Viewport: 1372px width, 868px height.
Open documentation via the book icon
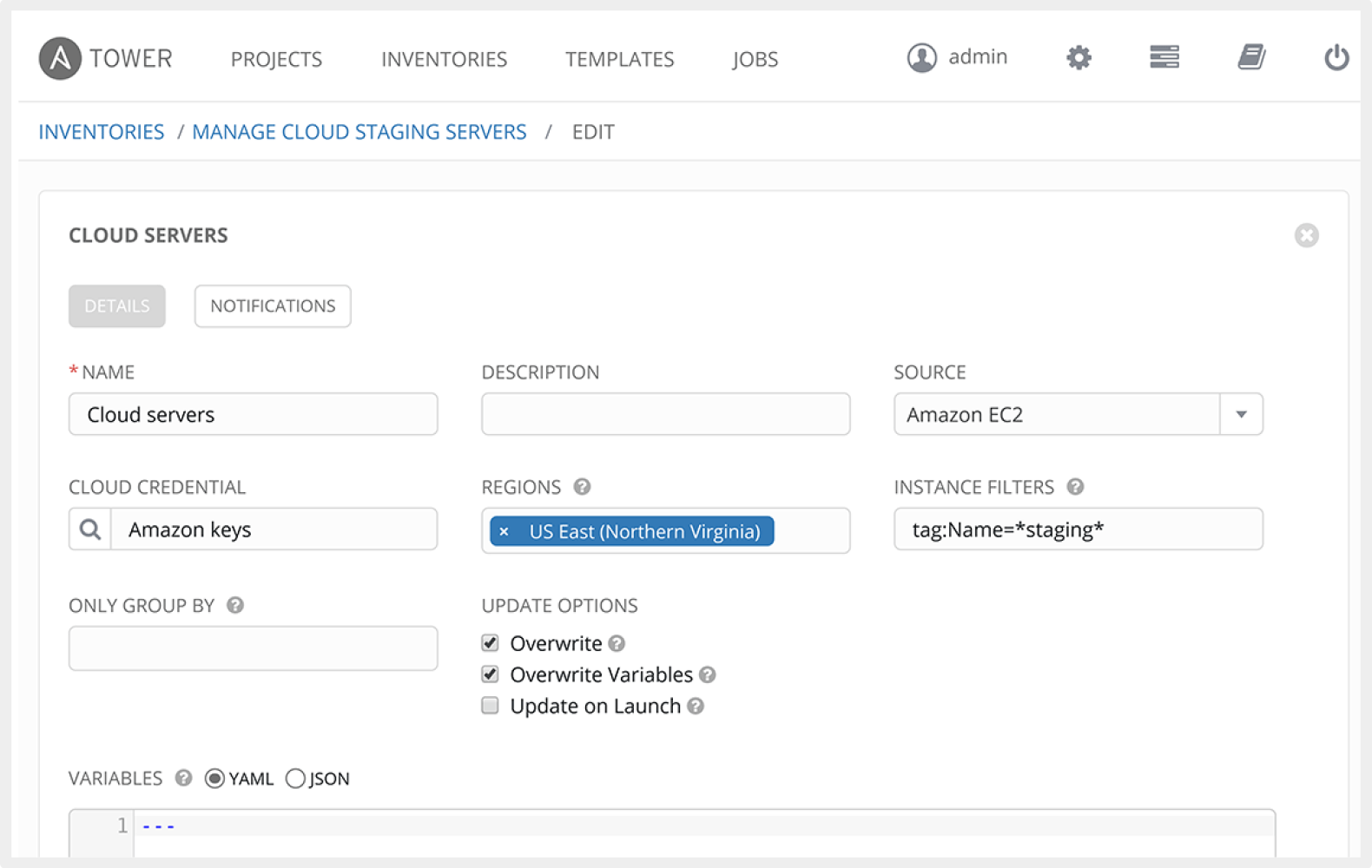tap(1250, 57)
